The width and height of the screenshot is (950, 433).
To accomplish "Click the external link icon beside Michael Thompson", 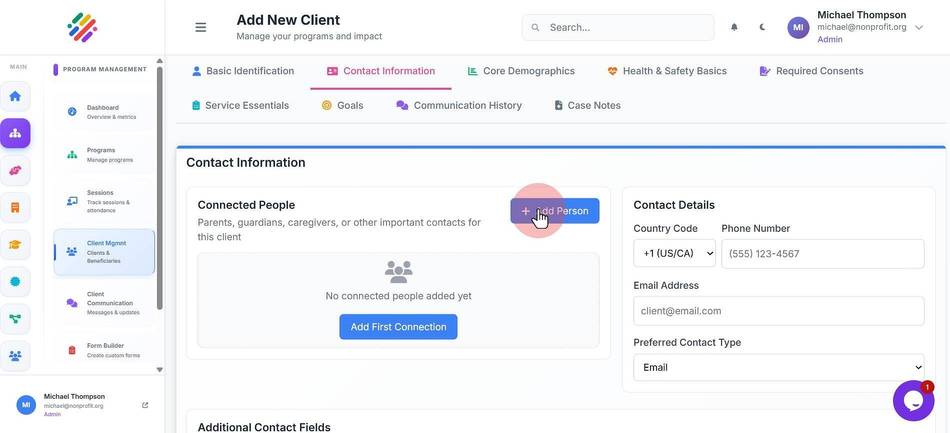I will (x=145, y=405).
